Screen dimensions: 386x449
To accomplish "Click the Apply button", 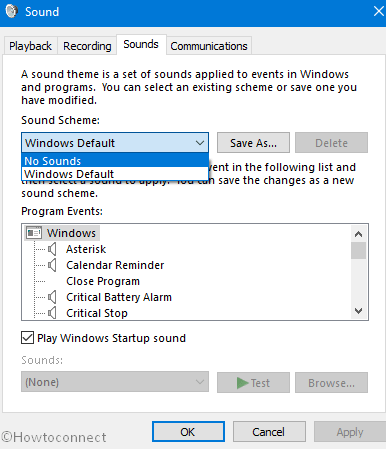I will [x=350, y=432].
